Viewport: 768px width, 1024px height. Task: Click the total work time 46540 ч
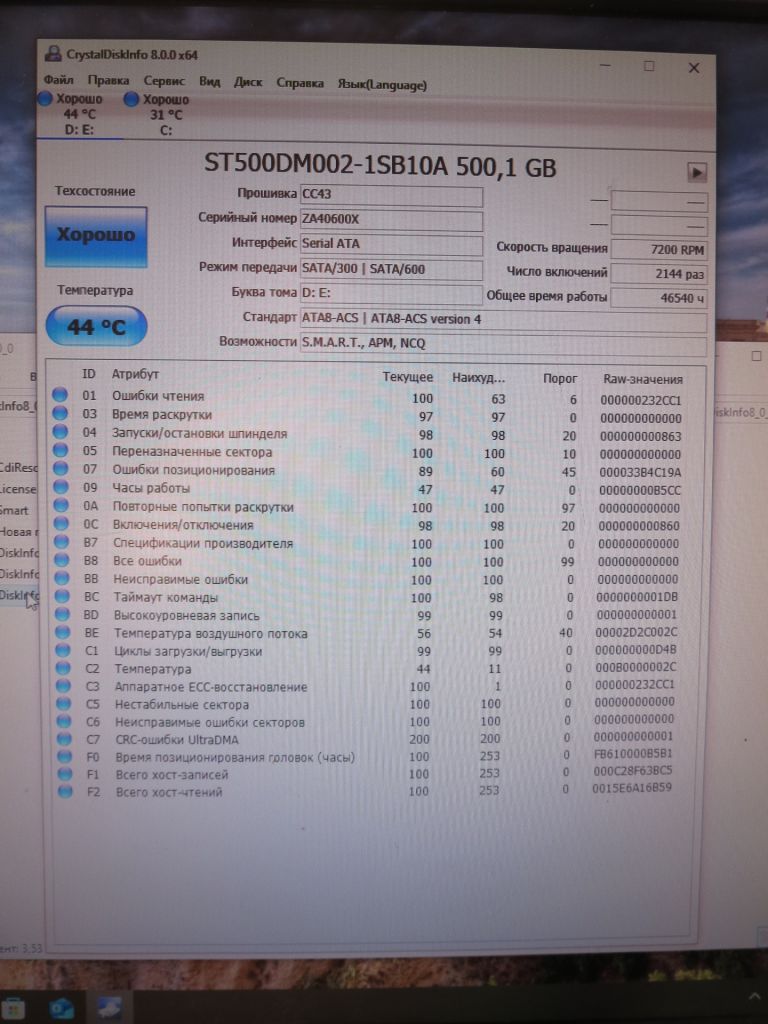click(658, 298)
